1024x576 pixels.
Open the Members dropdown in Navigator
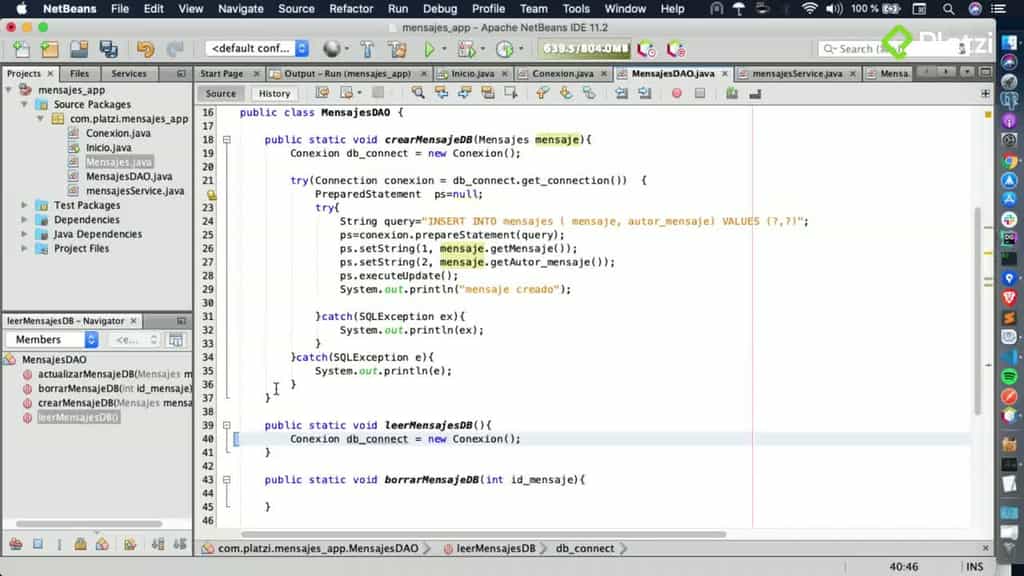click(50, 339)
